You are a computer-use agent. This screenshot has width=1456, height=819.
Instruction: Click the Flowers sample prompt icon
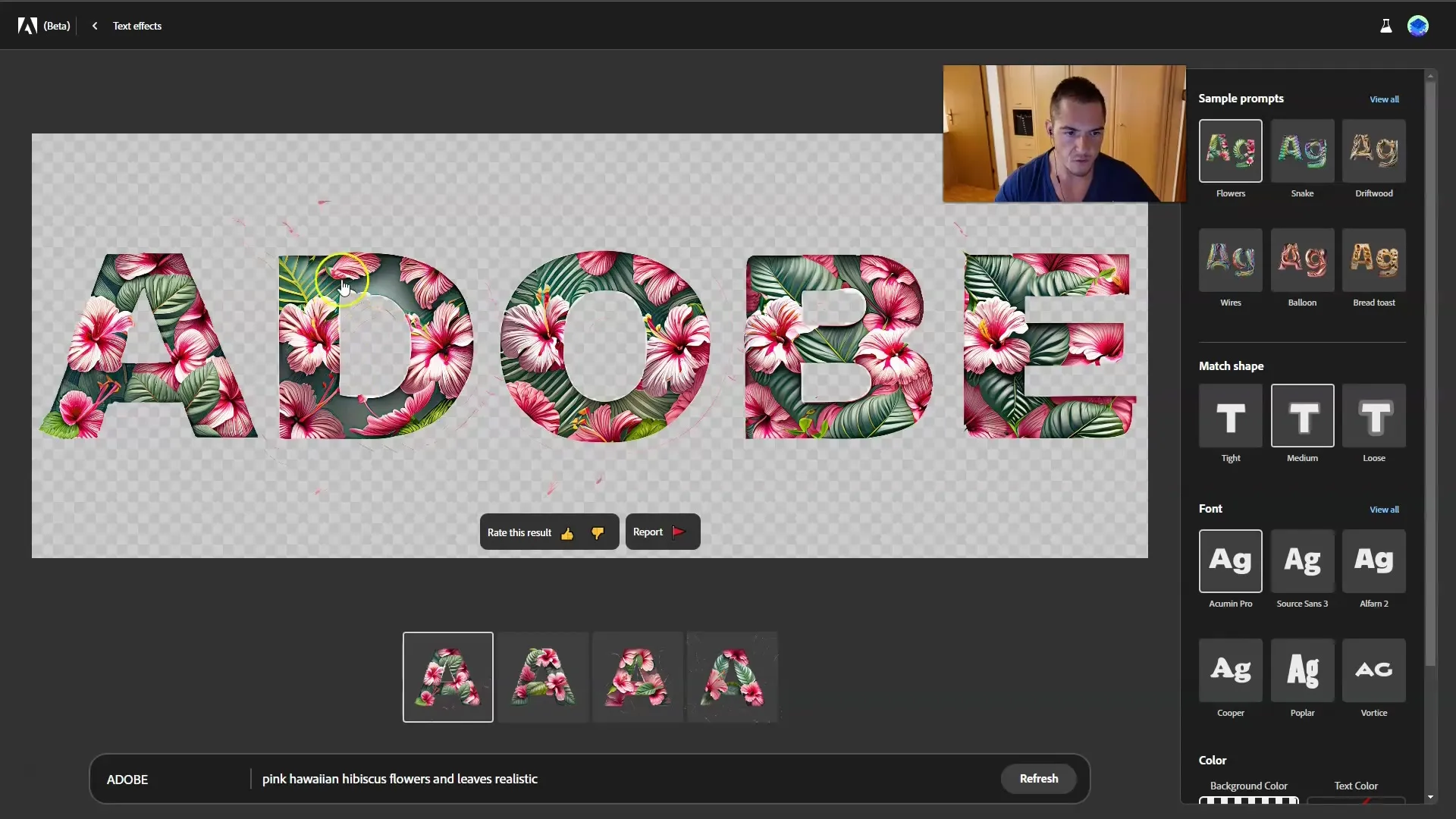point(1231,150)
